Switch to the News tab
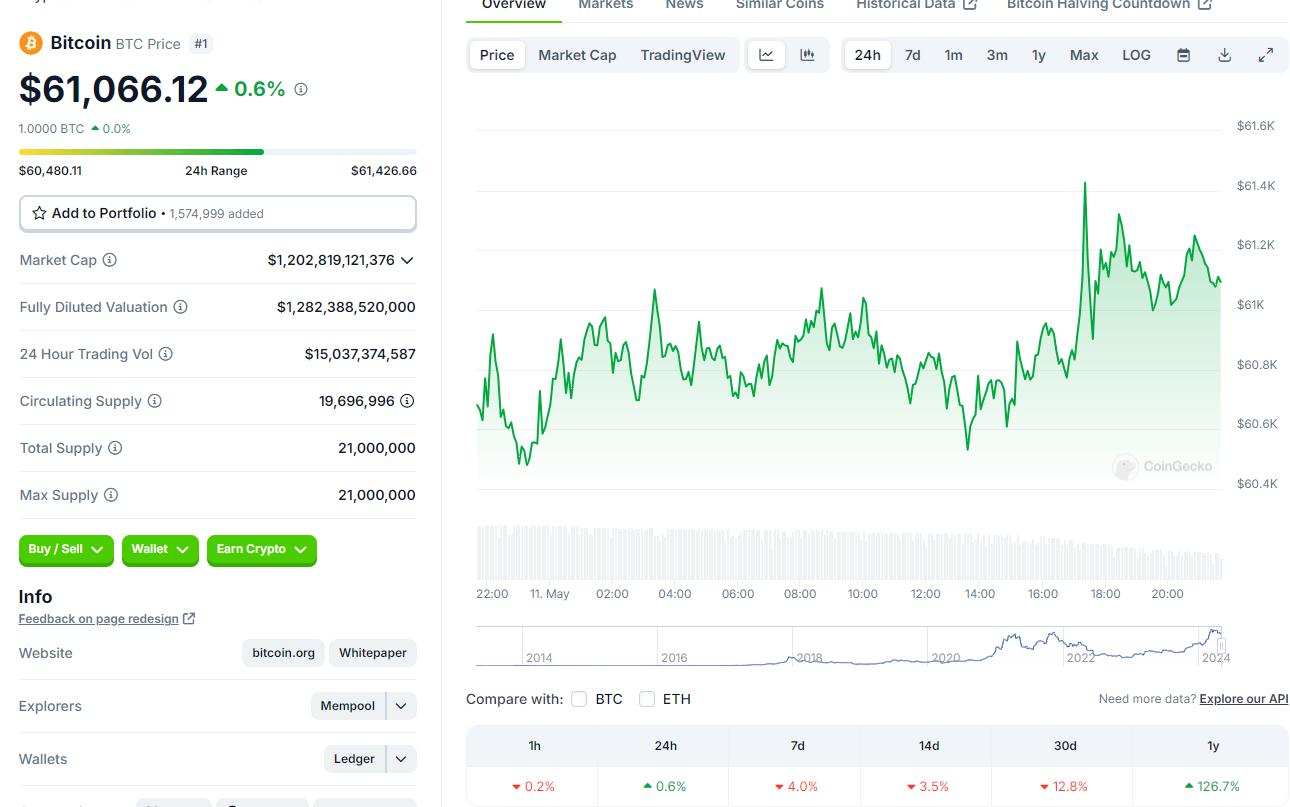The height and width of the screenshot is (807, 1290). pyautogui.click(x=684, y=6)
